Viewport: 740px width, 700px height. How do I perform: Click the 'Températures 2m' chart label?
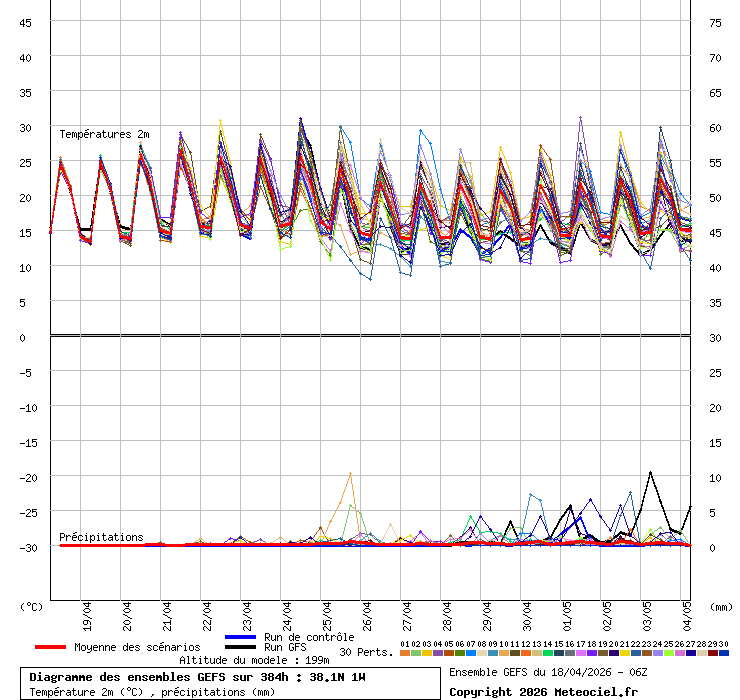coord(104,134)
